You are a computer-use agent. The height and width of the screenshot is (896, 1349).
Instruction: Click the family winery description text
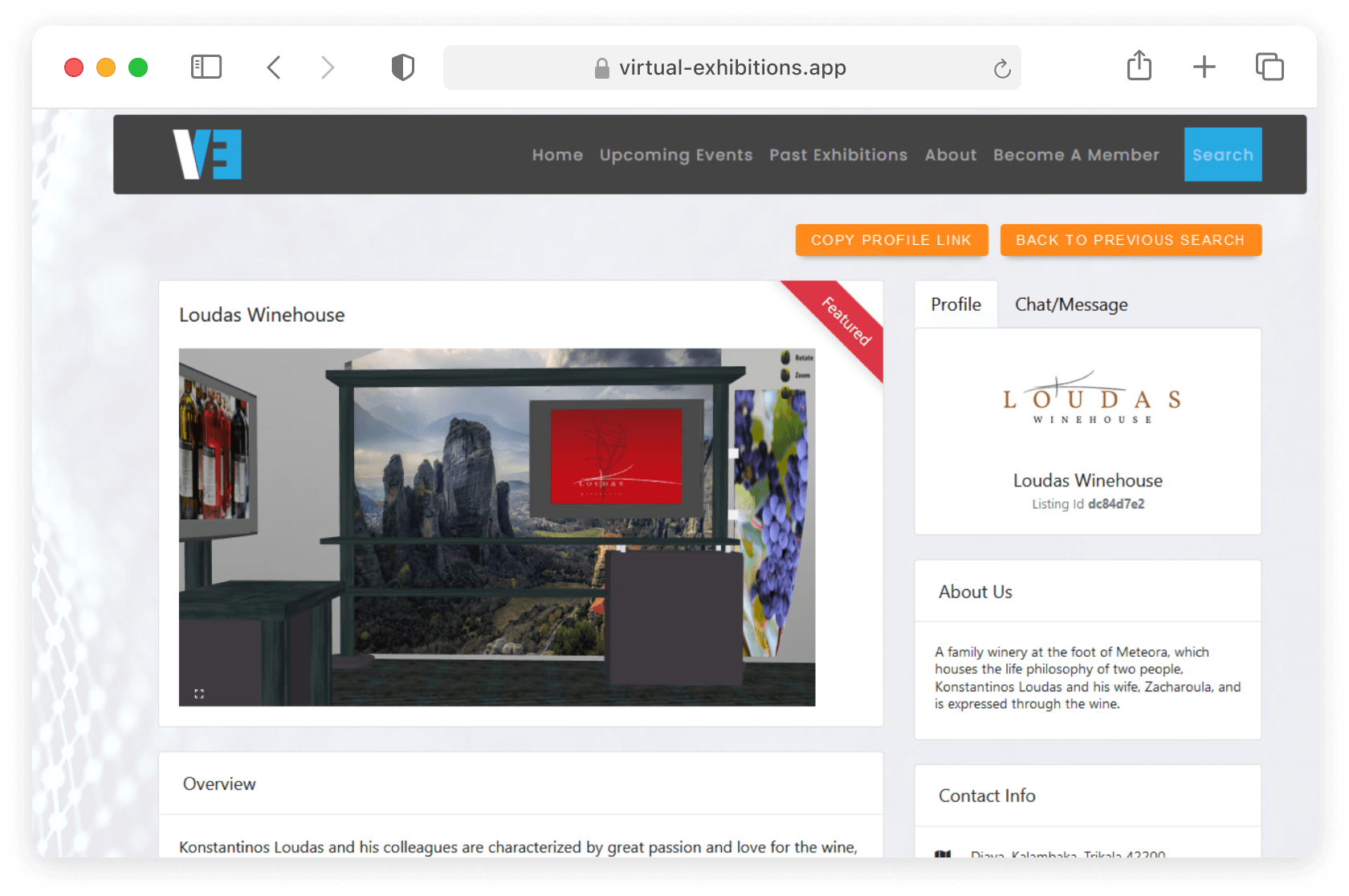[x=1088, y=678]
